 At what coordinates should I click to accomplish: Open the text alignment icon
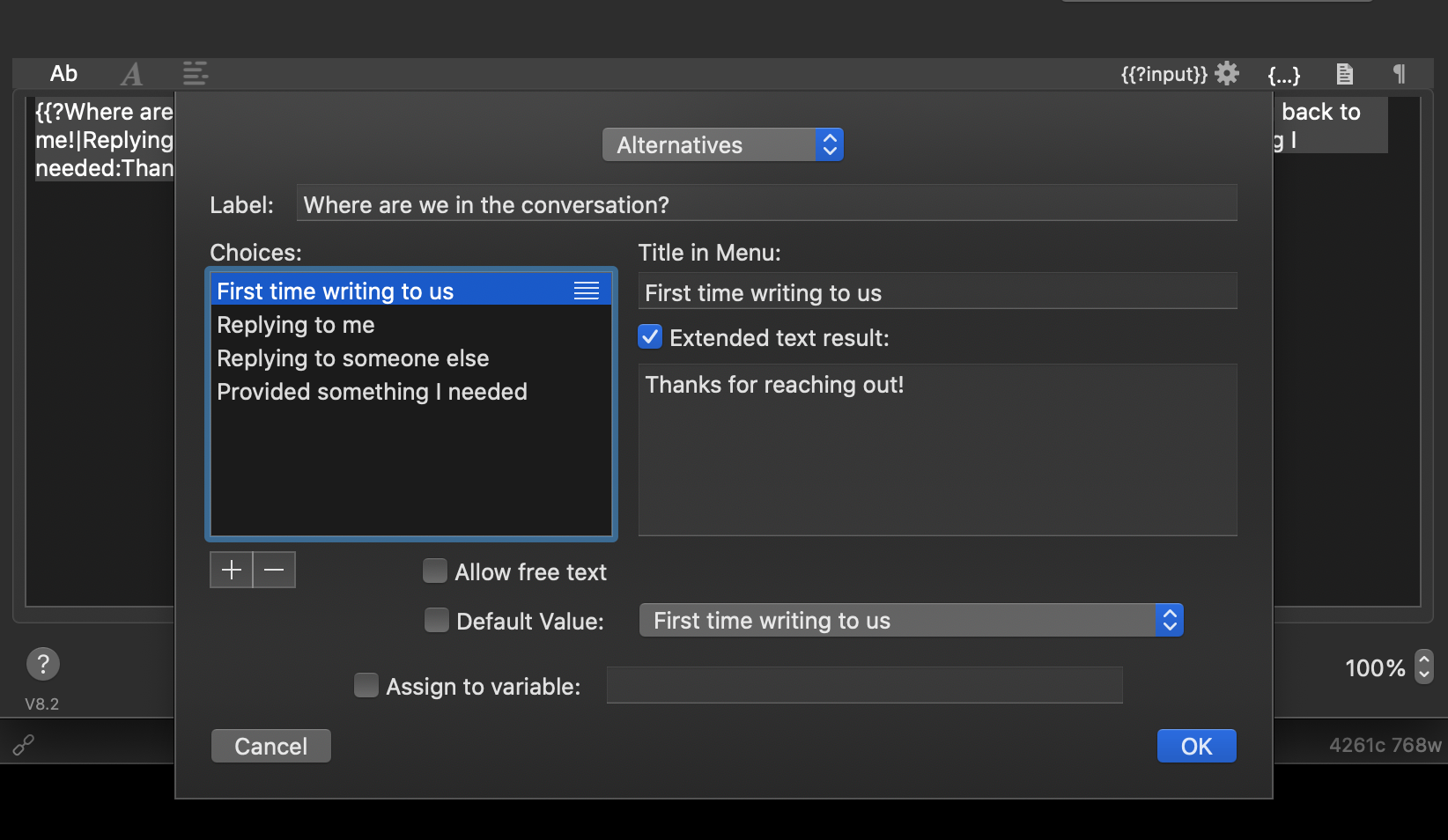[x=195, y=74]
